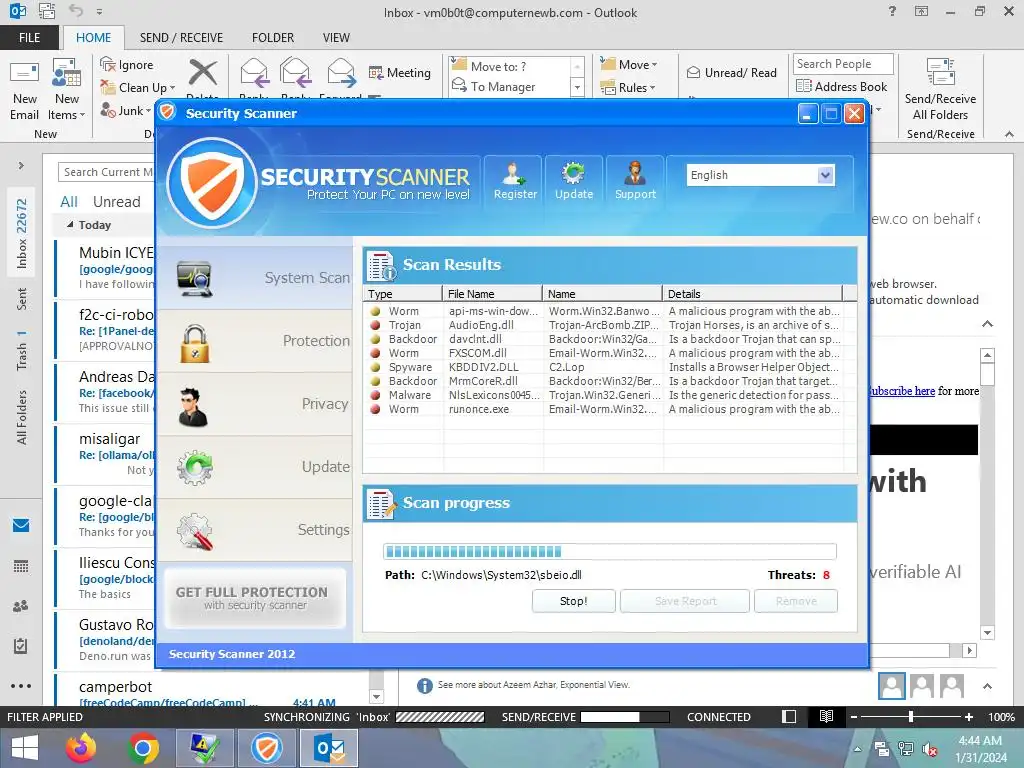Open Google Chrome from the taskbar
The image size is (1024, 768).
[143, 748]
